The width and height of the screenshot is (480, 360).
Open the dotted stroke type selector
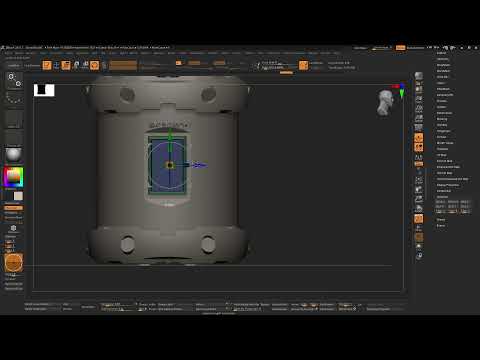click(14, 99)
